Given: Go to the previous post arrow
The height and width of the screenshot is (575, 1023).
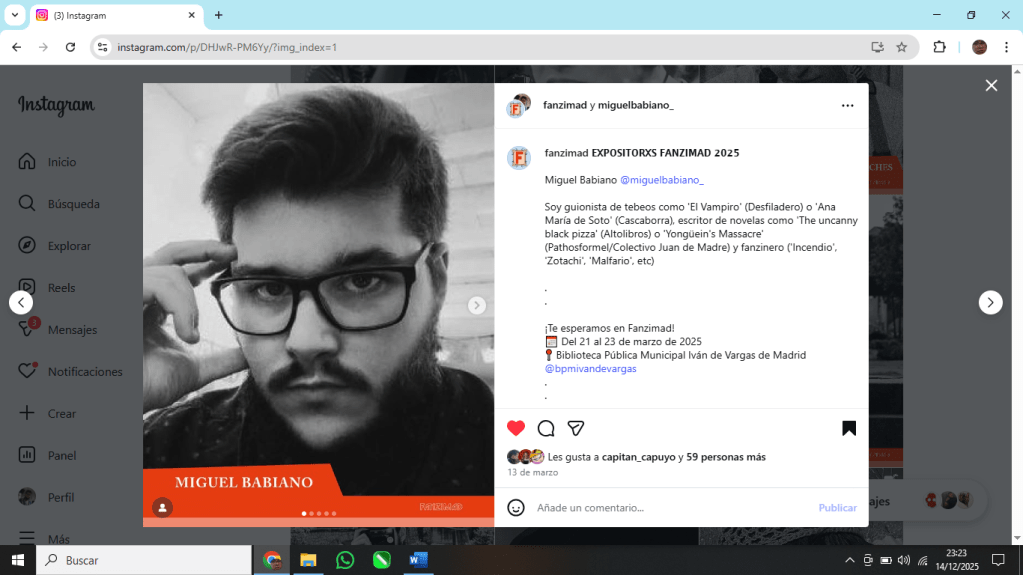Looking at the screenshot, I should (21, 302).
